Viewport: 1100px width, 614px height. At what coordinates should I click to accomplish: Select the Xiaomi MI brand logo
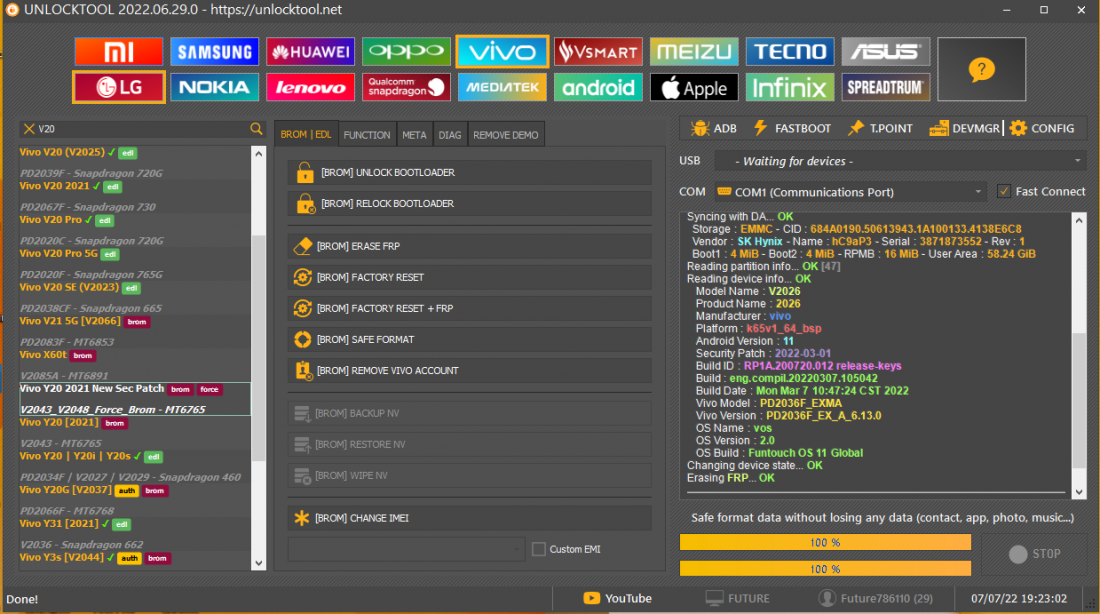(119, 51)
